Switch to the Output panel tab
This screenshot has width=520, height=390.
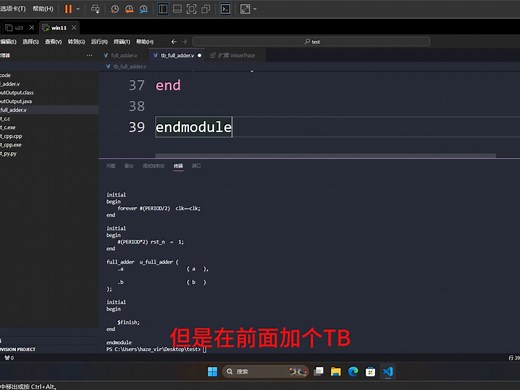[129, 166]
